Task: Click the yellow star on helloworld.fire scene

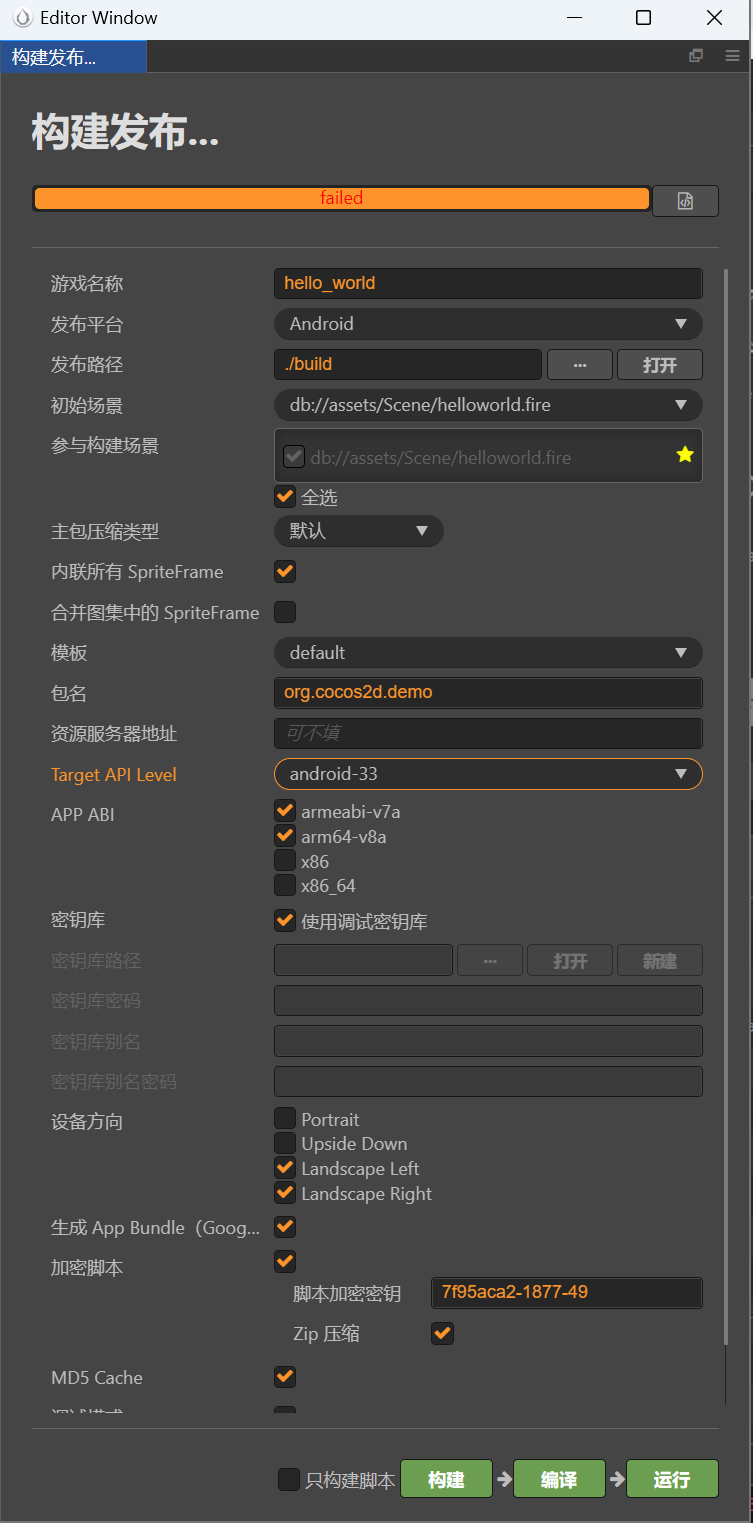Action: point(684,455)
